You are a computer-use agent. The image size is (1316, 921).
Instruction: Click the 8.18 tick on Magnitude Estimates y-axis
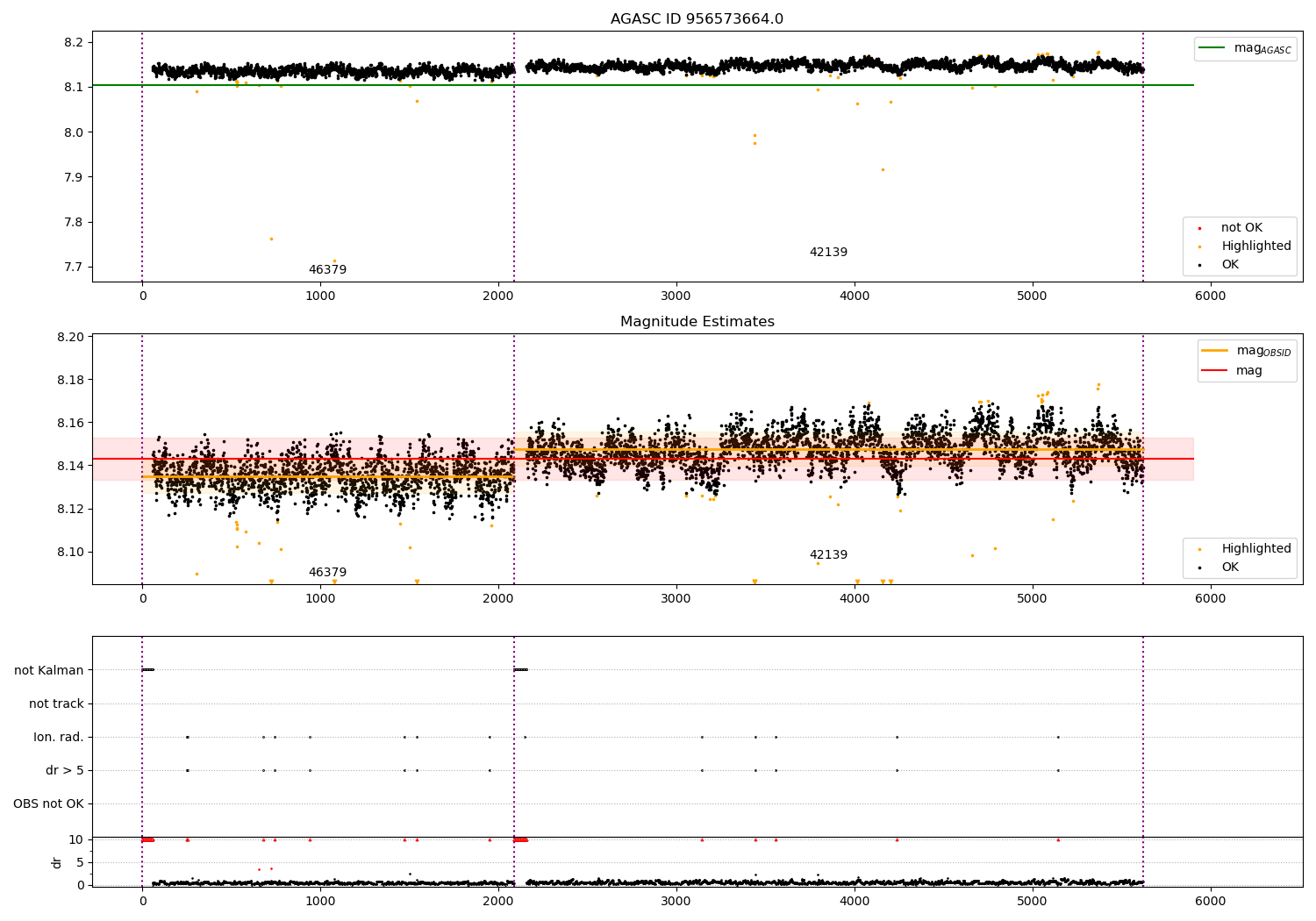[x=71, y=381]
